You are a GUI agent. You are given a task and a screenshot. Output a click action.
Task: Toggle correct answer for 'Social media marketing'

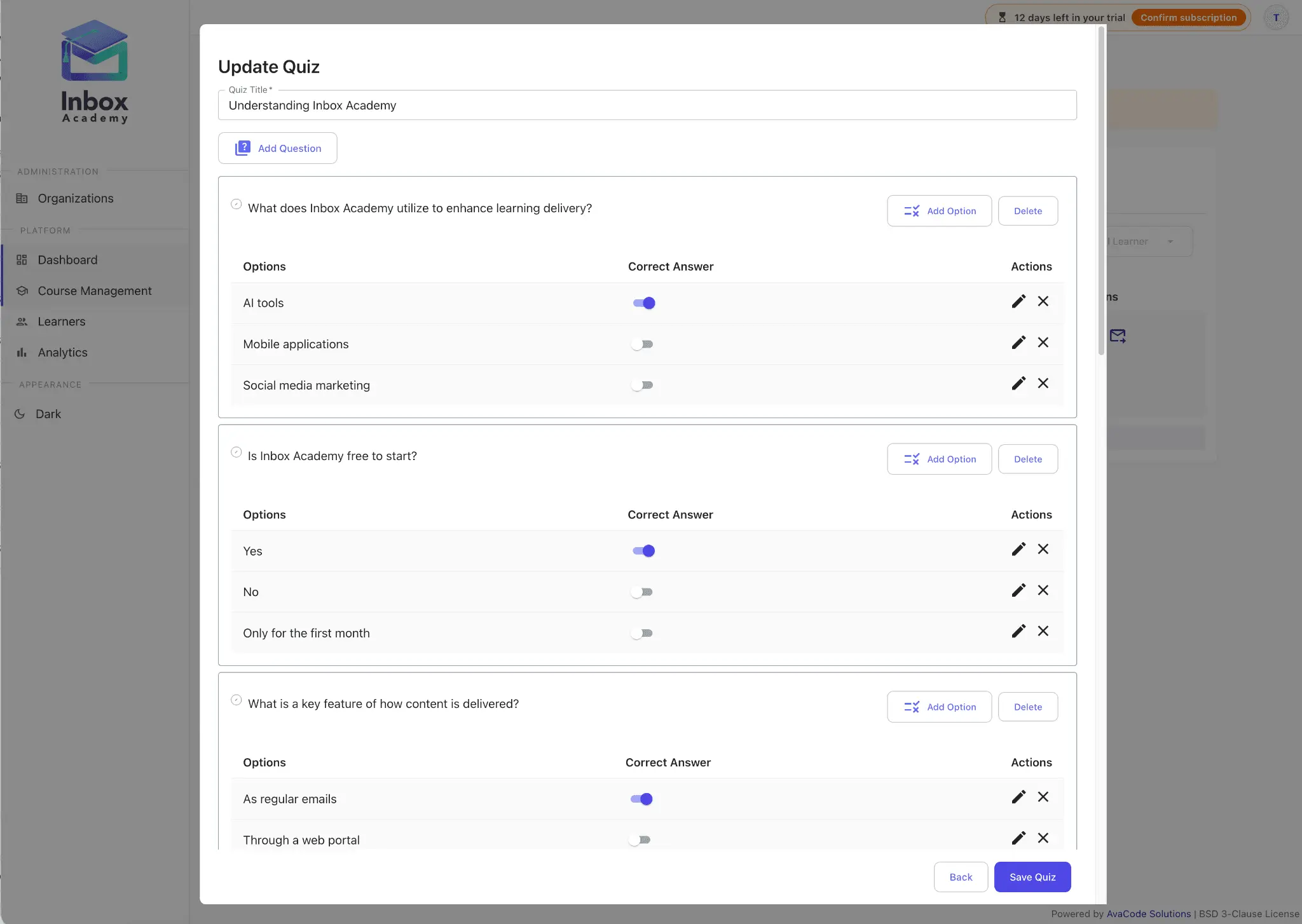[642, 385]
